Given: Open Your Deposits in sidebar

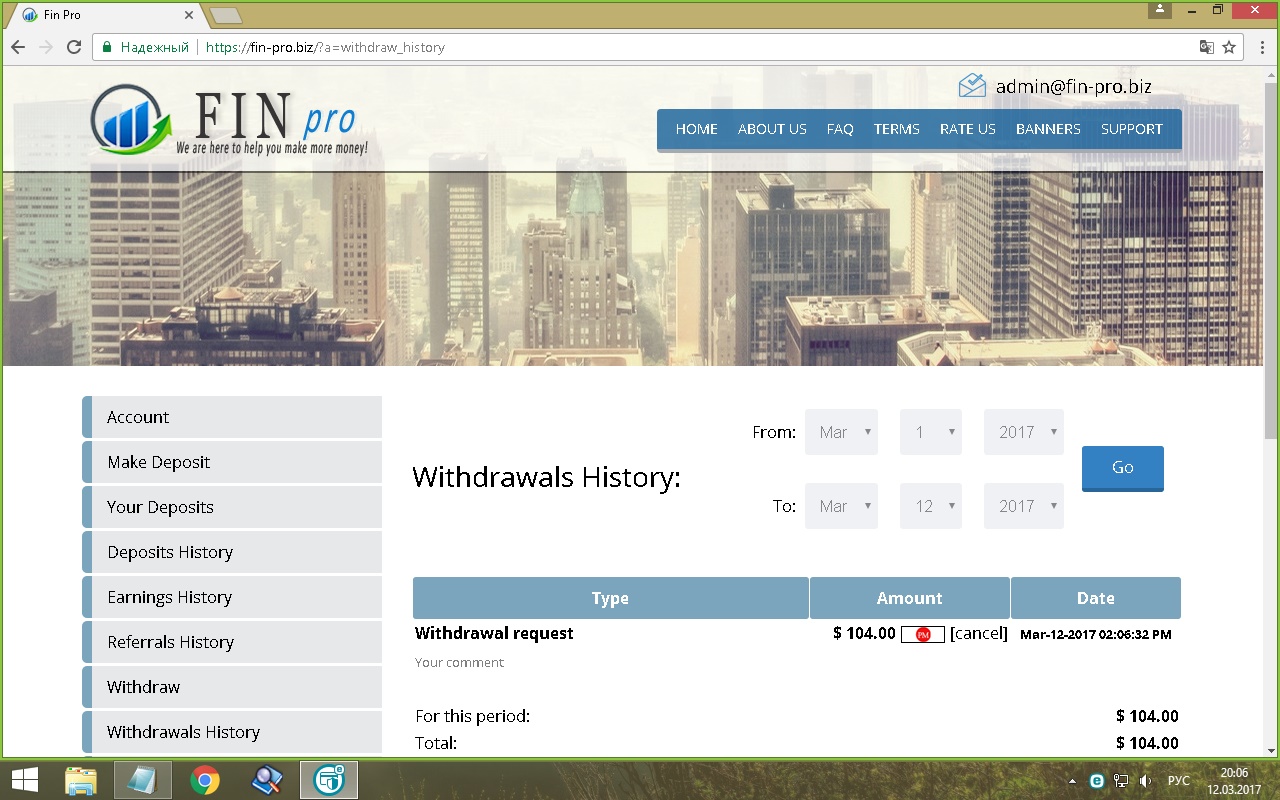Looking at the screenshot, I should click(232, 507).
